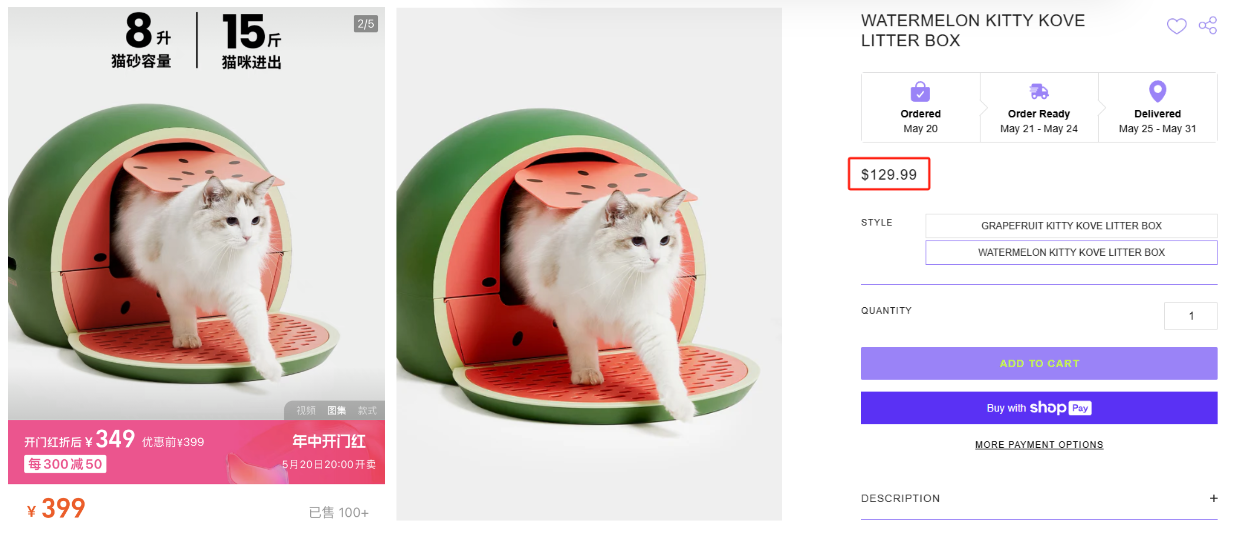This screenshot has height=534, width=1234.
Task: Select Watermelon Kitty Kove Litter Box style
Action: point(1071,253)
